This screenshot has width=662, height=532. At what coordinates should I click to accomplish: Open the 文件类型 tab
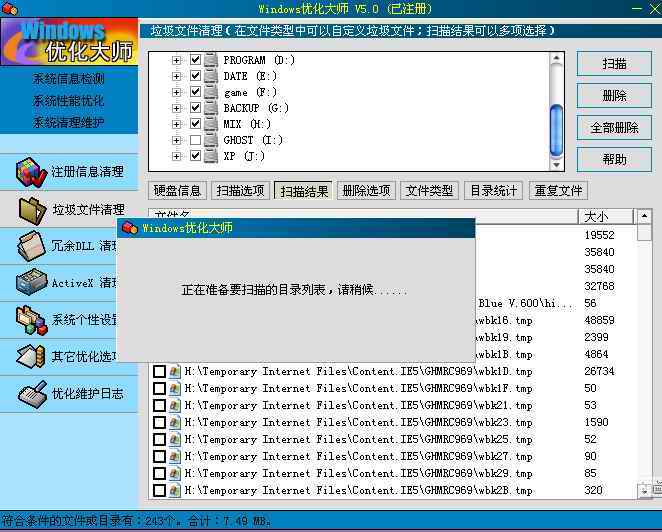pyautogui.click(x=429, y=191)
